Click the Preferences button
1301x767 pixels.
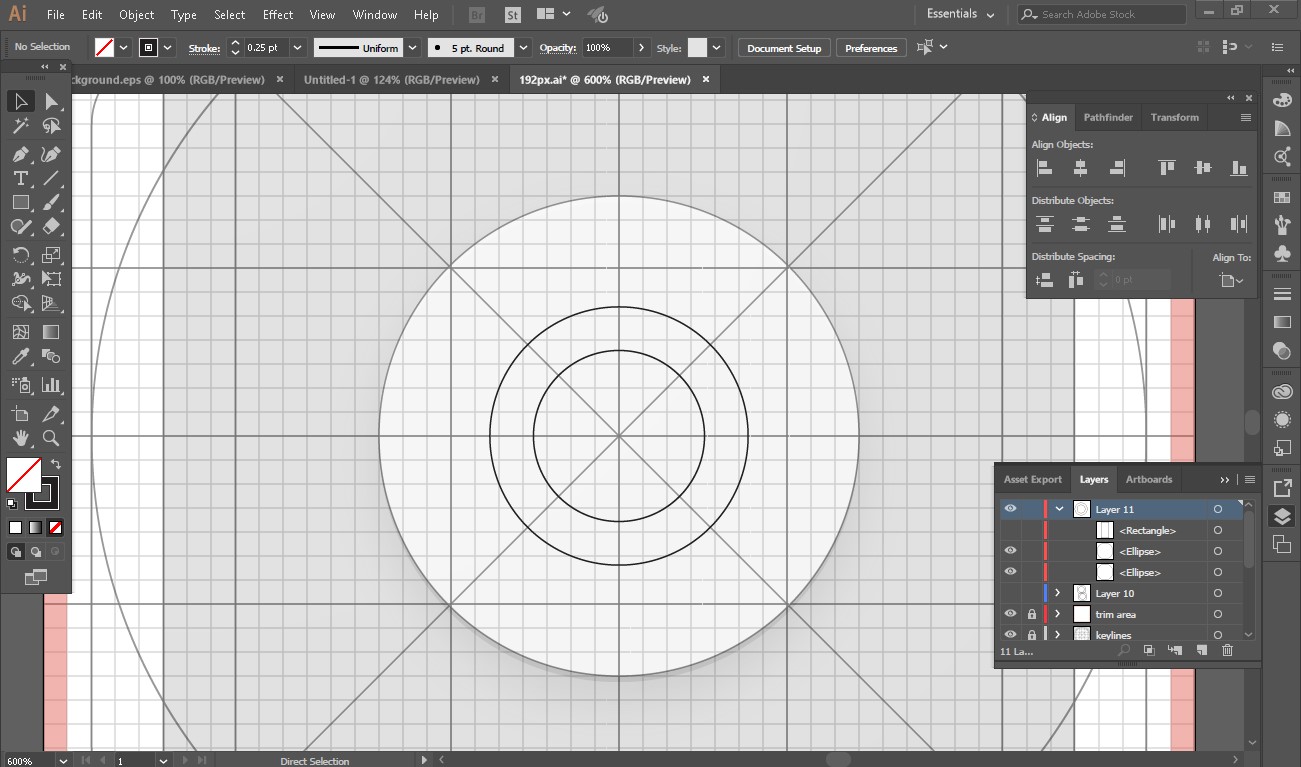point(870,48)
